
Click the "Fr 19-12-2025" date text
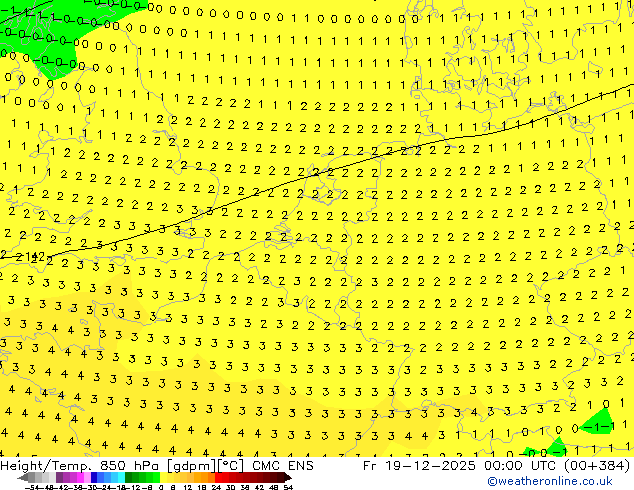pyautogui.click(x=418, y=465)
